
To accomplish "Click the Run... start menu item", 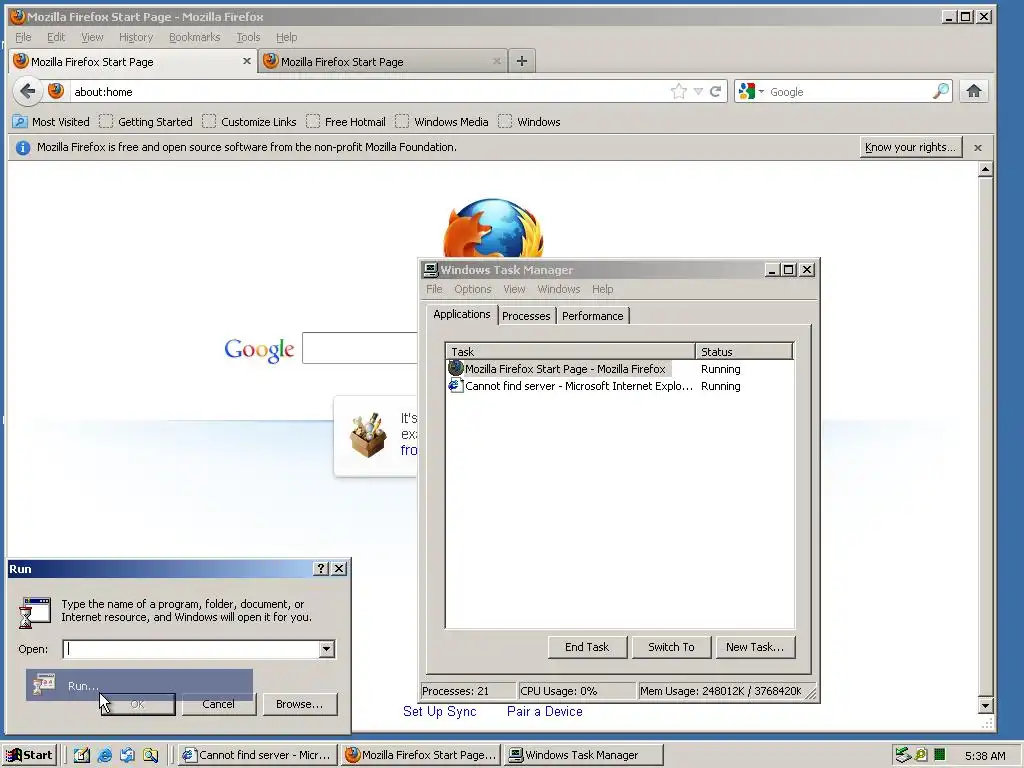I will (139, 685).
